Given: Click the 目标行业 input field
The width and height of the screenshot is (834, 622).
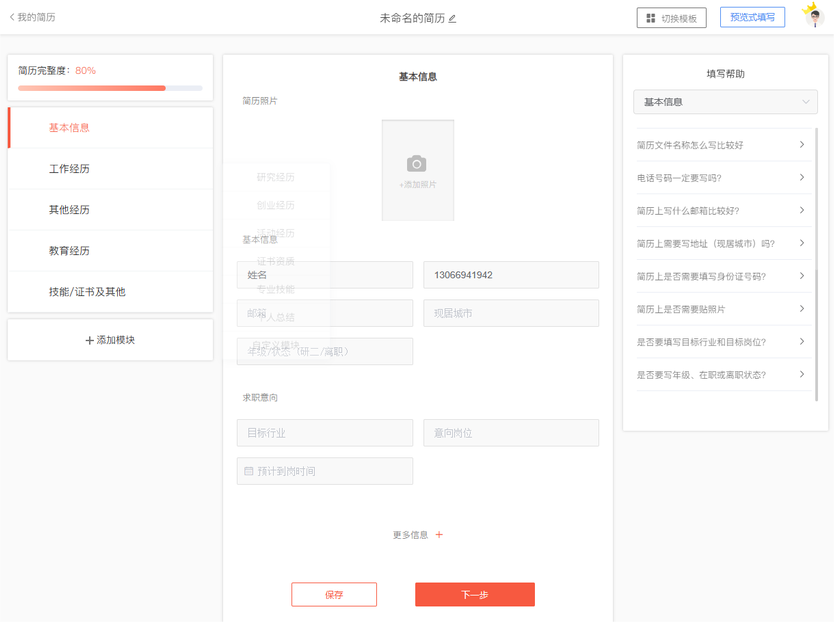Looking at the screenshot, I should click(325, 433).
